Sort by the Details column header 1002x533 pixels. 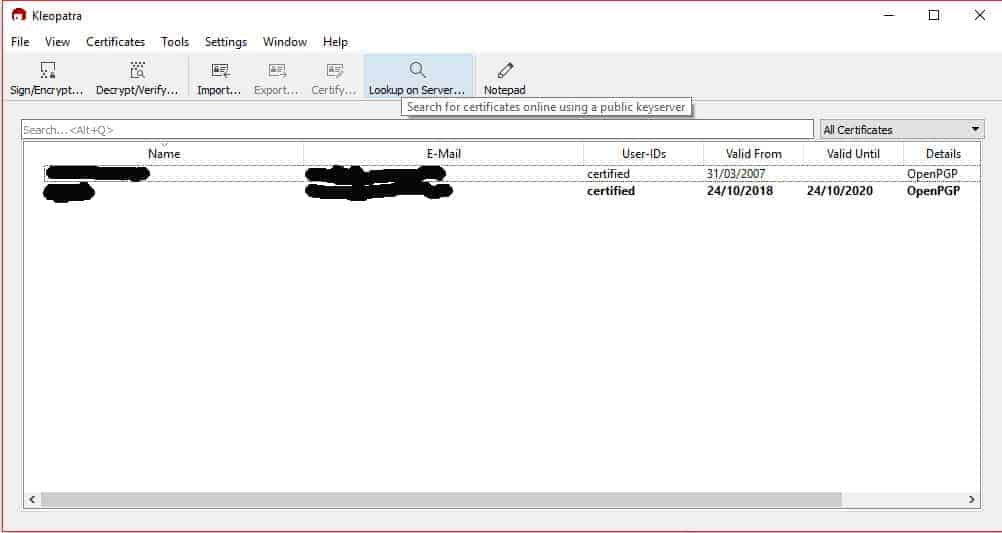tap(943, 153)
